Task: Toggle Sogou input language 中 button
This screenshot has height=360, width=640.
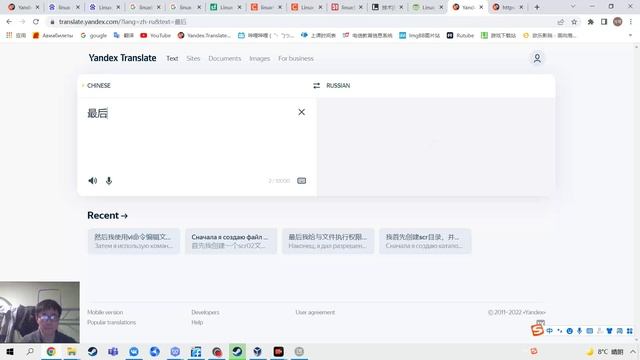Action: click(549, 331)
